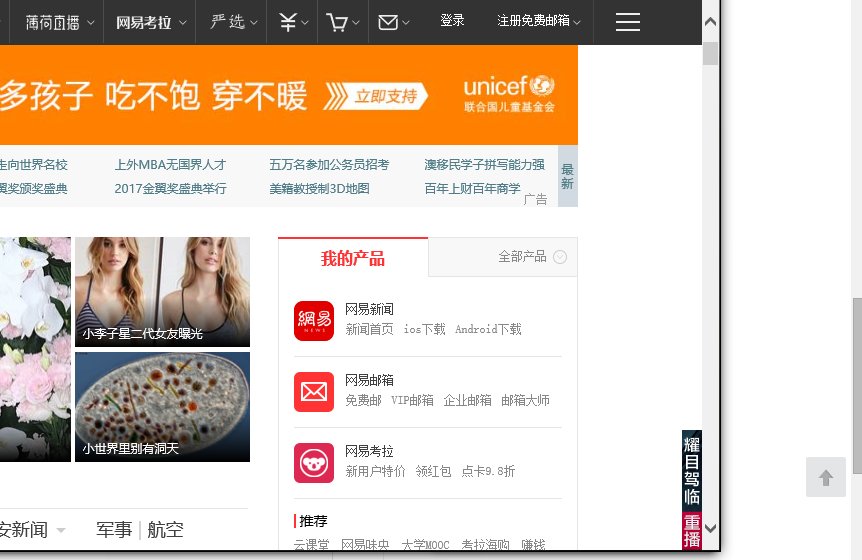Screen dimensions: 862x560
Task: Click the 网易新闻 red app icon
Action: pyautogui.click(x=314, y=321)
